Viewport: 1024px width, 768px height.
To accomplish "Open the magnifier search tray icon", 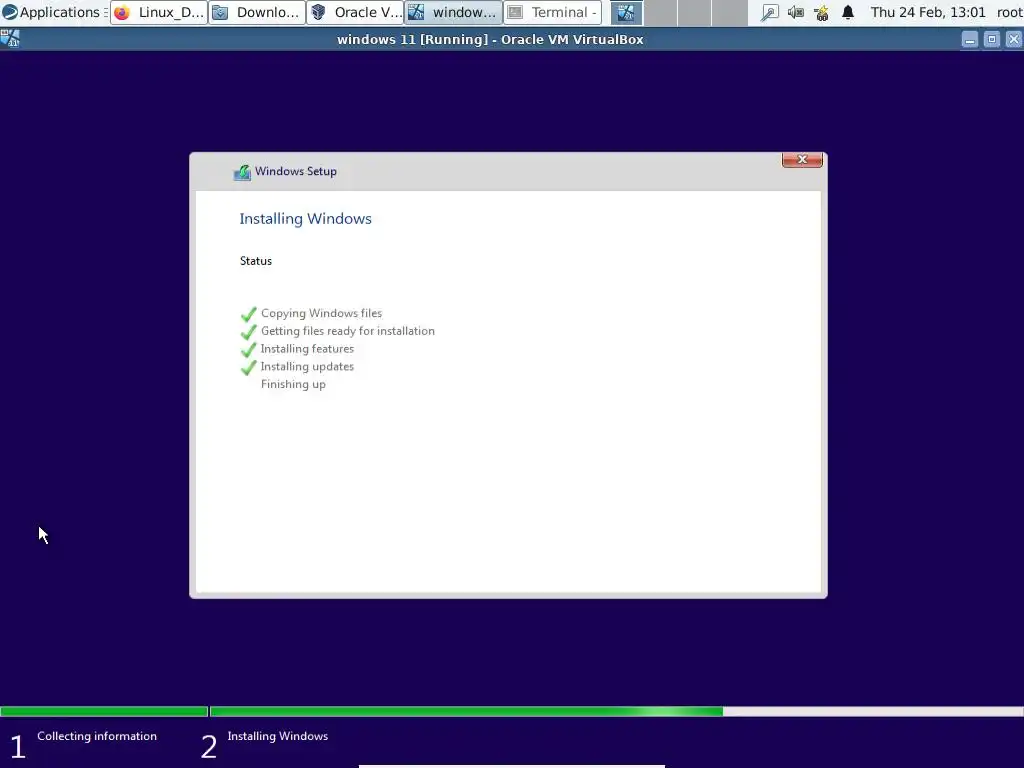I will point(770,12).
